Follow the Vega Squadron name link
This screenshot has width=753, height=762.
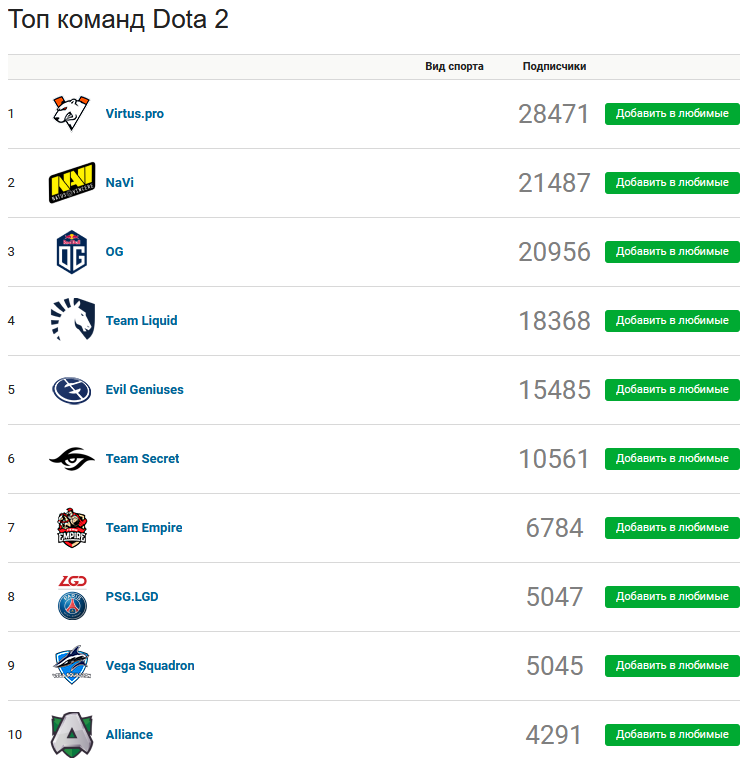[x=150, y=666]
